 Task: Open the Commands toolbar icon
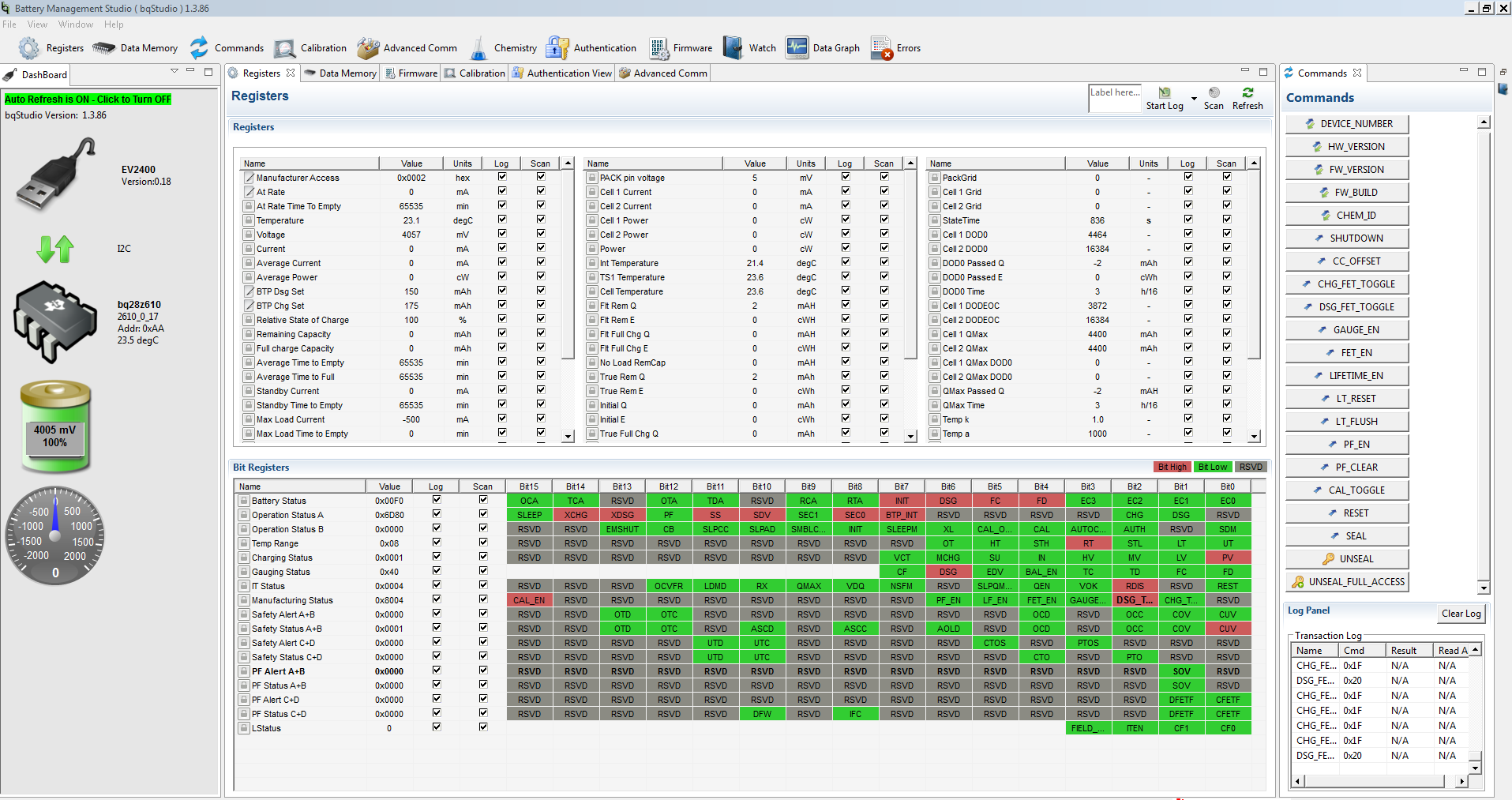tap(199, 48)
